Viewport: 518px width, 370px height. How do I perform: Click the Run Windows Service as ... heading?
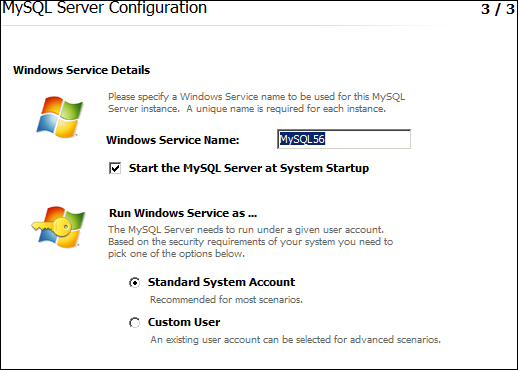click(x=183, y=213)
